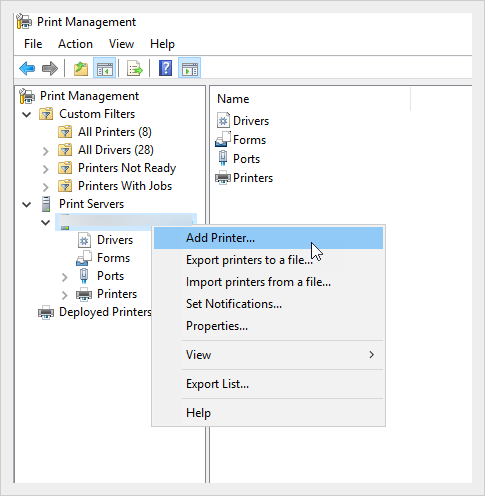Collapse the Print Servers node
The height and width of the screenshot is (498, 485).
pos(27,205)
